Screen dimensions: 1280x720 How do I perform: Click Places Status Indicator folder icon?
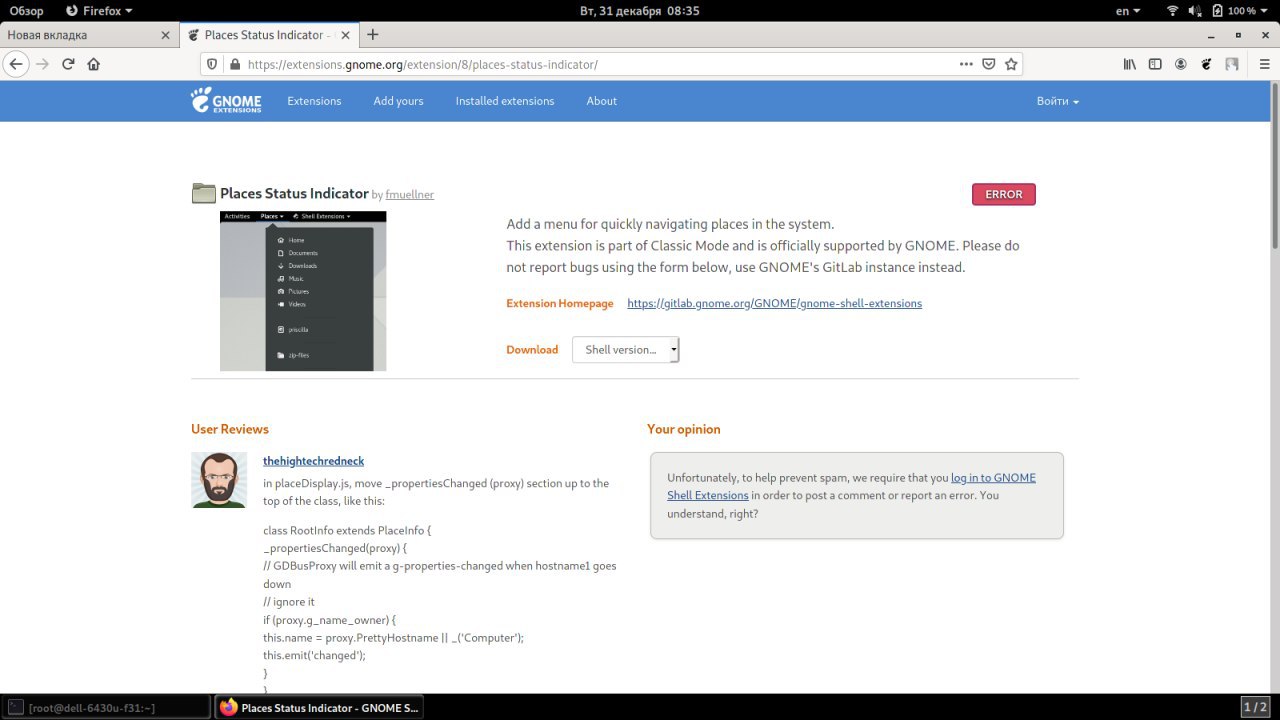coord(204,194)
